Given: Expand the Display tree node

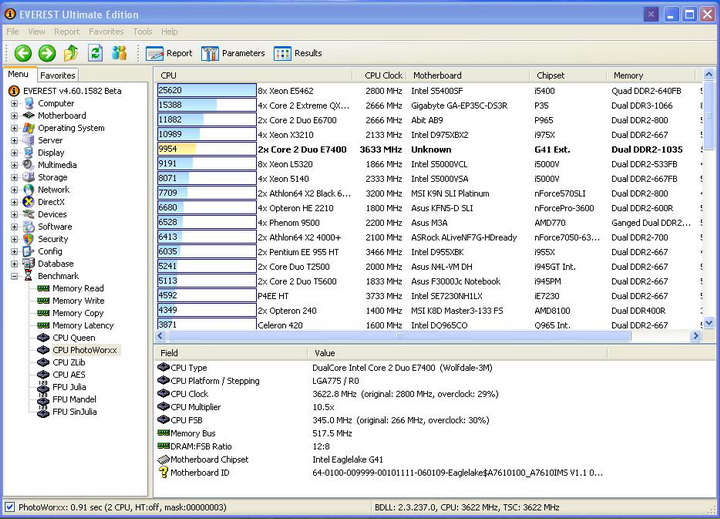Looking at the screenshot, I should 14,153.
